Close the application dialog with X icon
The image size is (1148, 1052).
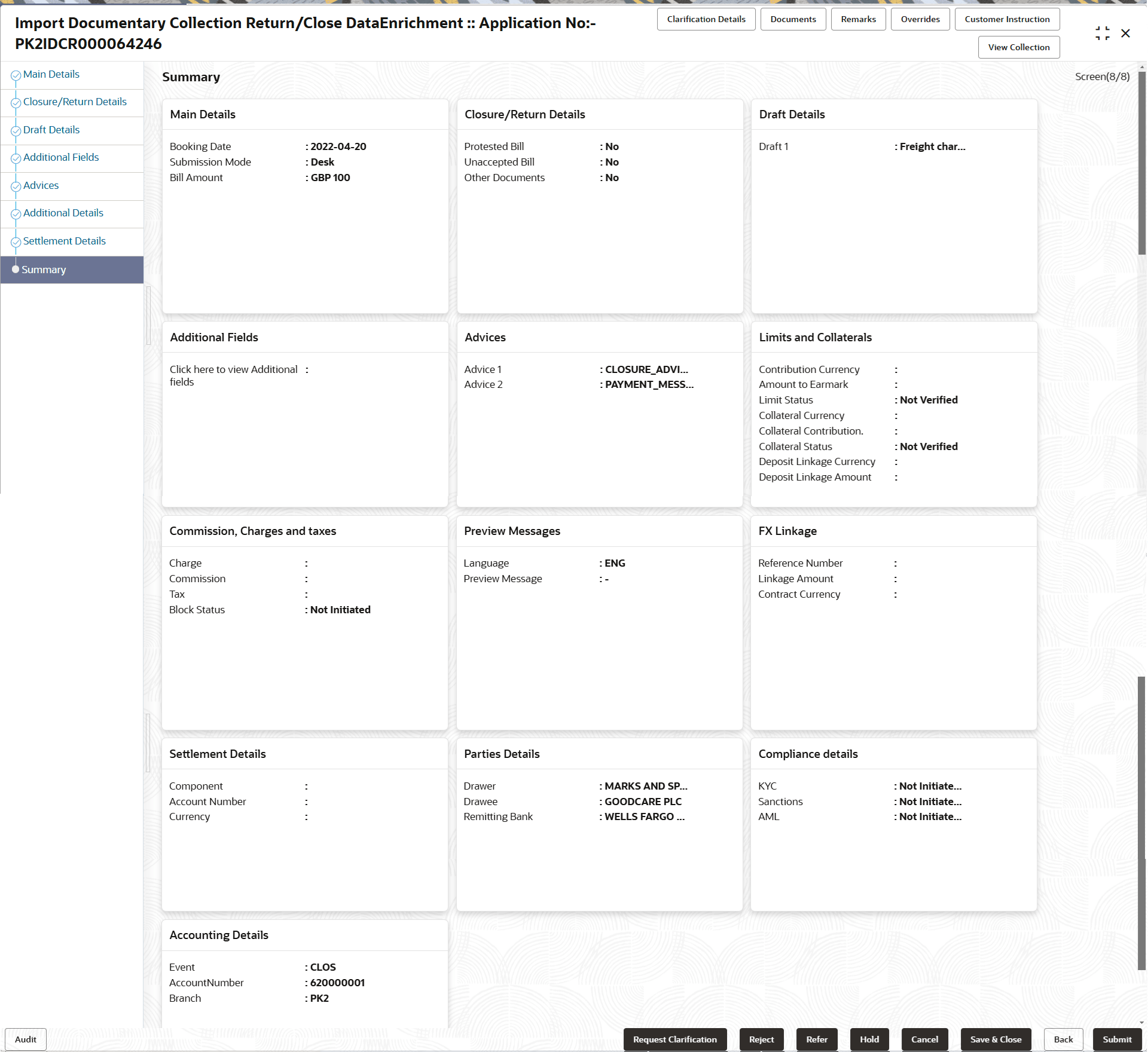(1125, 33)
